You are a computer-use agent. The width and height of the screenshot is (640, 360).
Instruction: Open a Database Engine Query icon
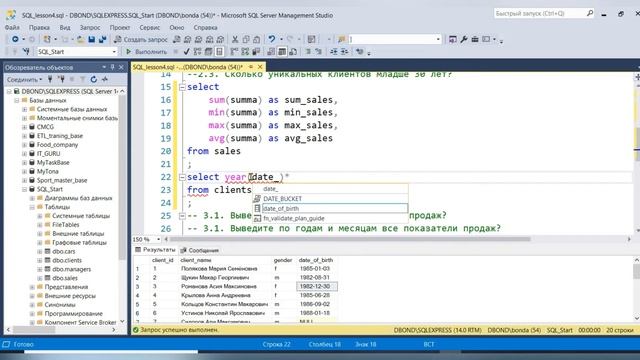[176, 39]
